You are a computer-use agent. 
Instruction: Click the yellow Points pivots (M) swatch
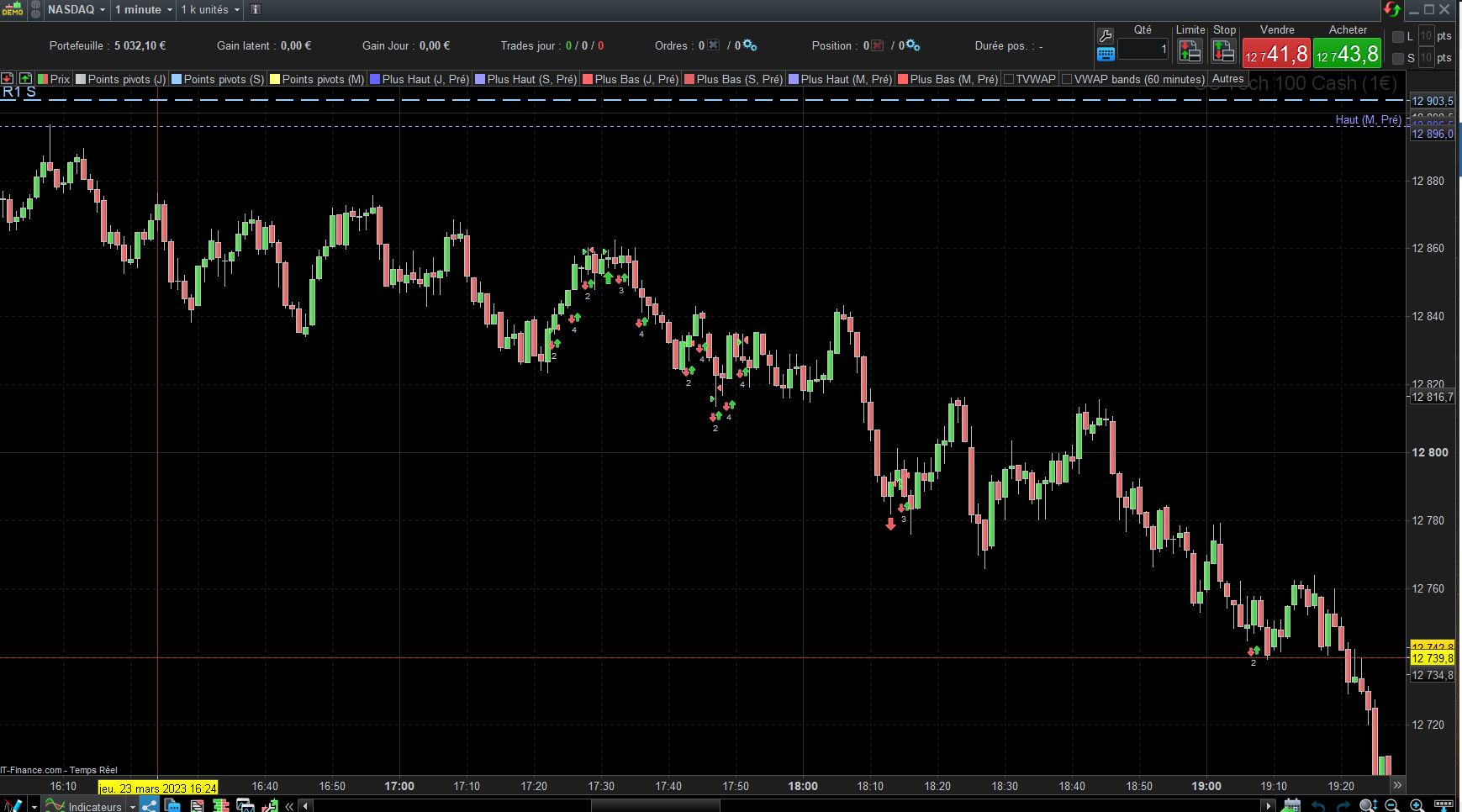click(x=274, y=79)
